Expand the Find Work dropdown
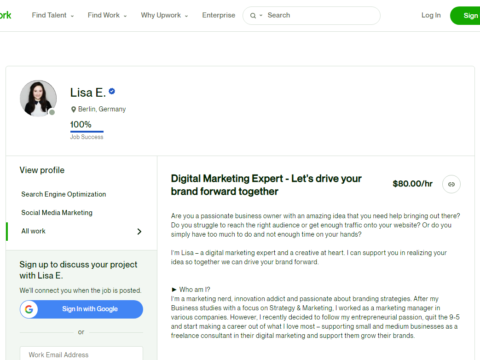The image size is (480, 360). [107, 15]
